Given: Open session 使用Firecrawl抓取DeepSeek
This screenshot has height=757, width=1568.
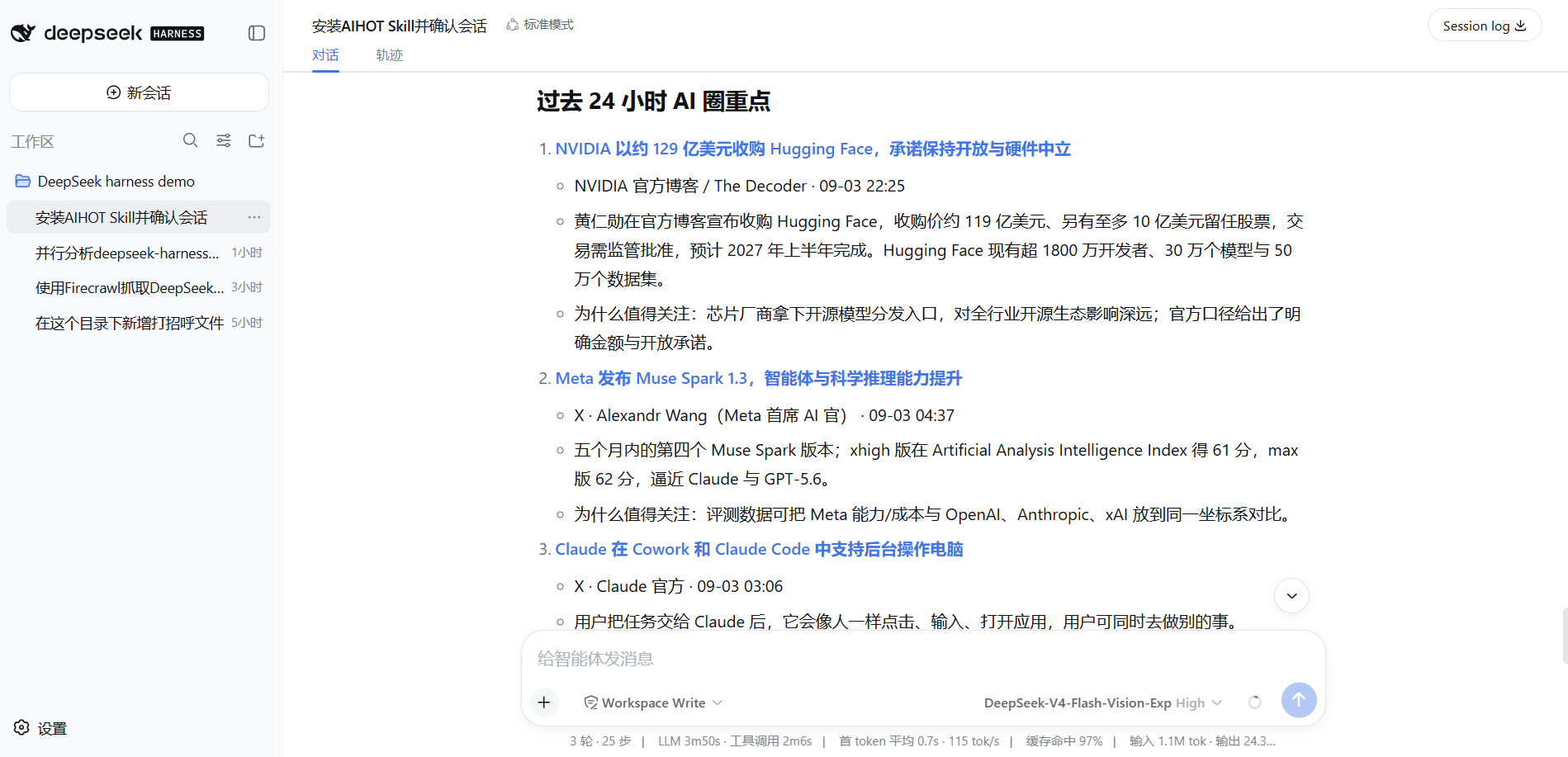Looking at the screenshot, I should coord(139,287).
